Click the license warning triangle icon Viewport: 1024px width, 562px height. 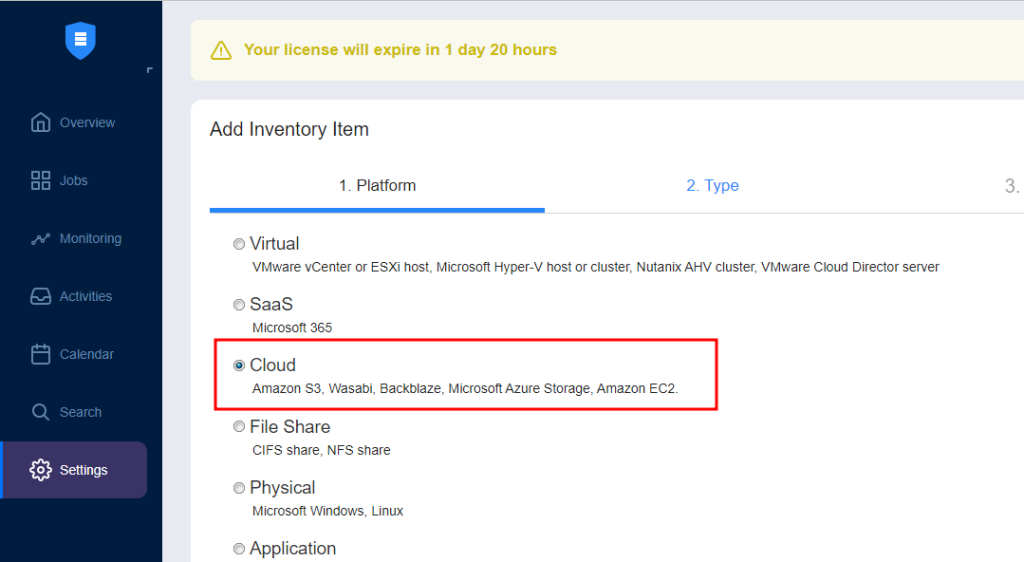click(221, 50)
